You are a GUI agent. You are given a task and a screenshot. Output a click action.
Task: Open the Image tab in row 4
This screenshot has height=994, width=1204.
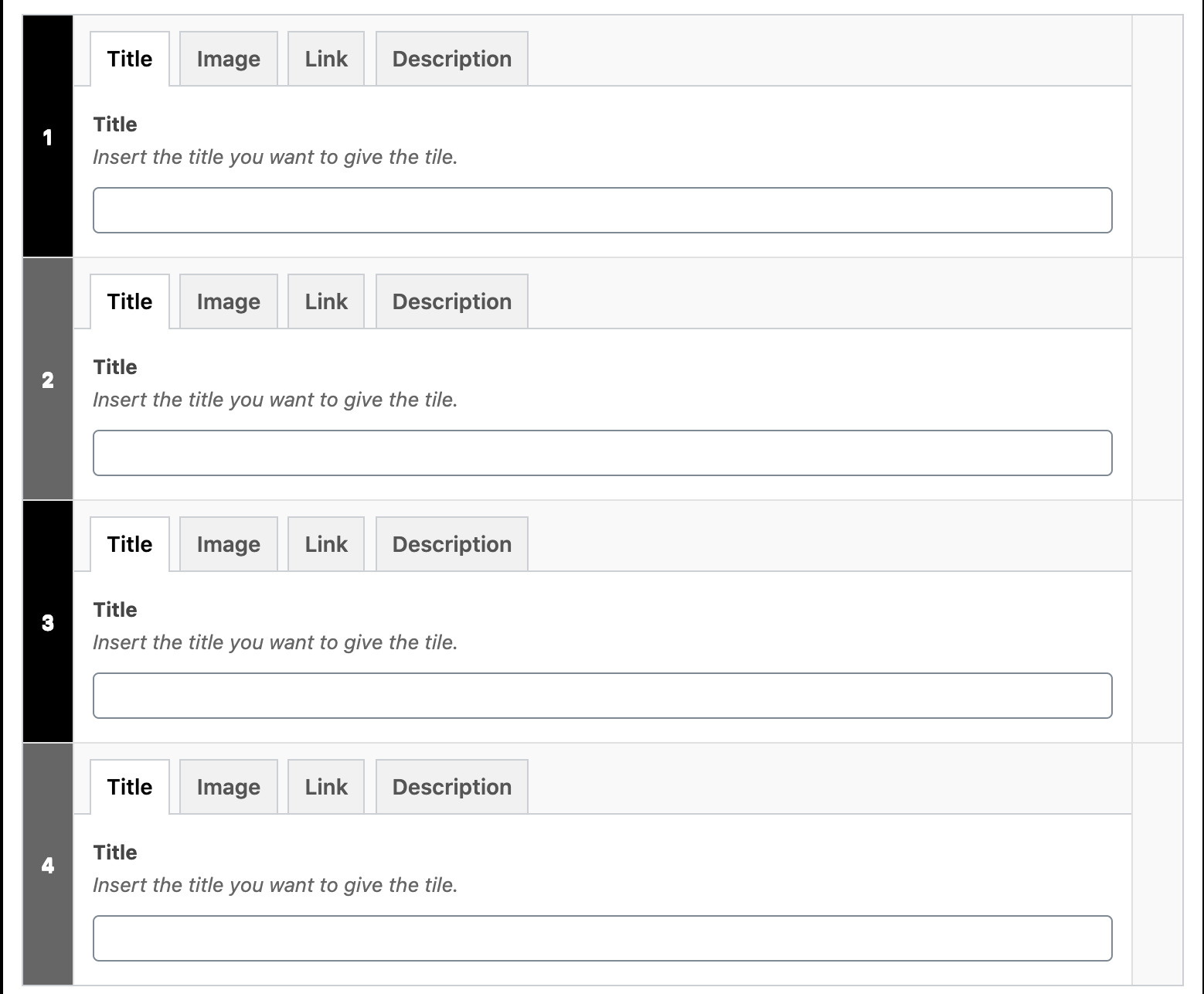click(228, 787)
